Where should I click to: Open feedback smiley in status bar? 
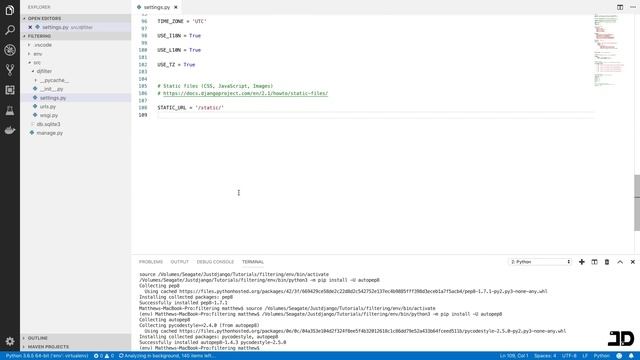(619, 356)
